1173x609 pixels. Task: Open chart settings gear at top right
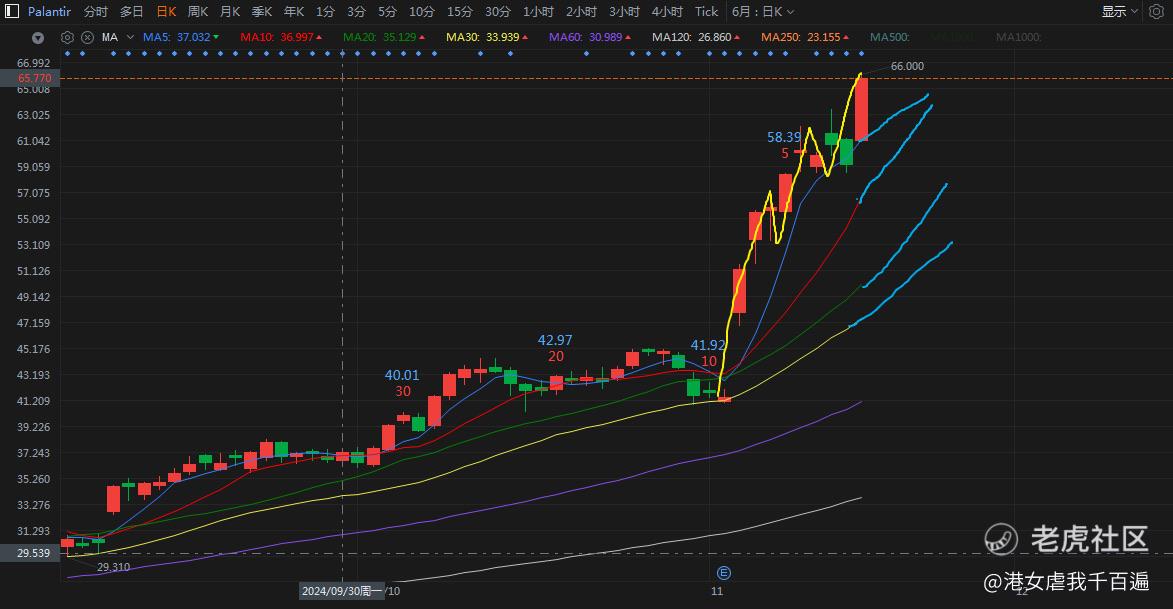coord(1157,11)
